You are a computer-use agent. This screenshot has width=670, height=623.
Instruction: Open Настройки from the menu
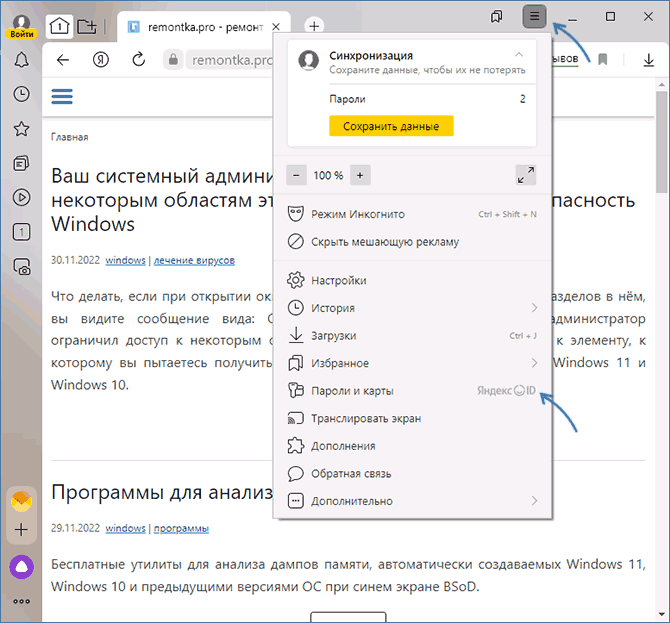412,280
